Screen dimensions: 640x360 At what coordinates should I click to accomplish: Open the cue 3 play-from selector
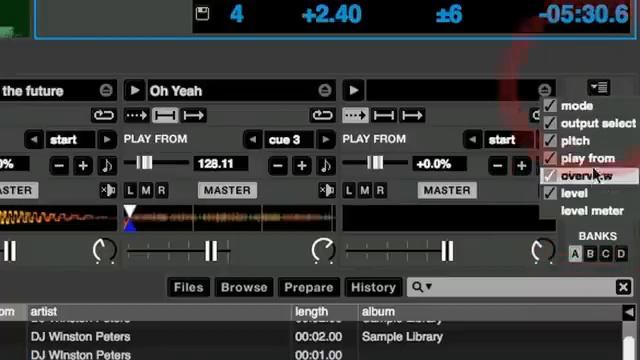(289, 140)
